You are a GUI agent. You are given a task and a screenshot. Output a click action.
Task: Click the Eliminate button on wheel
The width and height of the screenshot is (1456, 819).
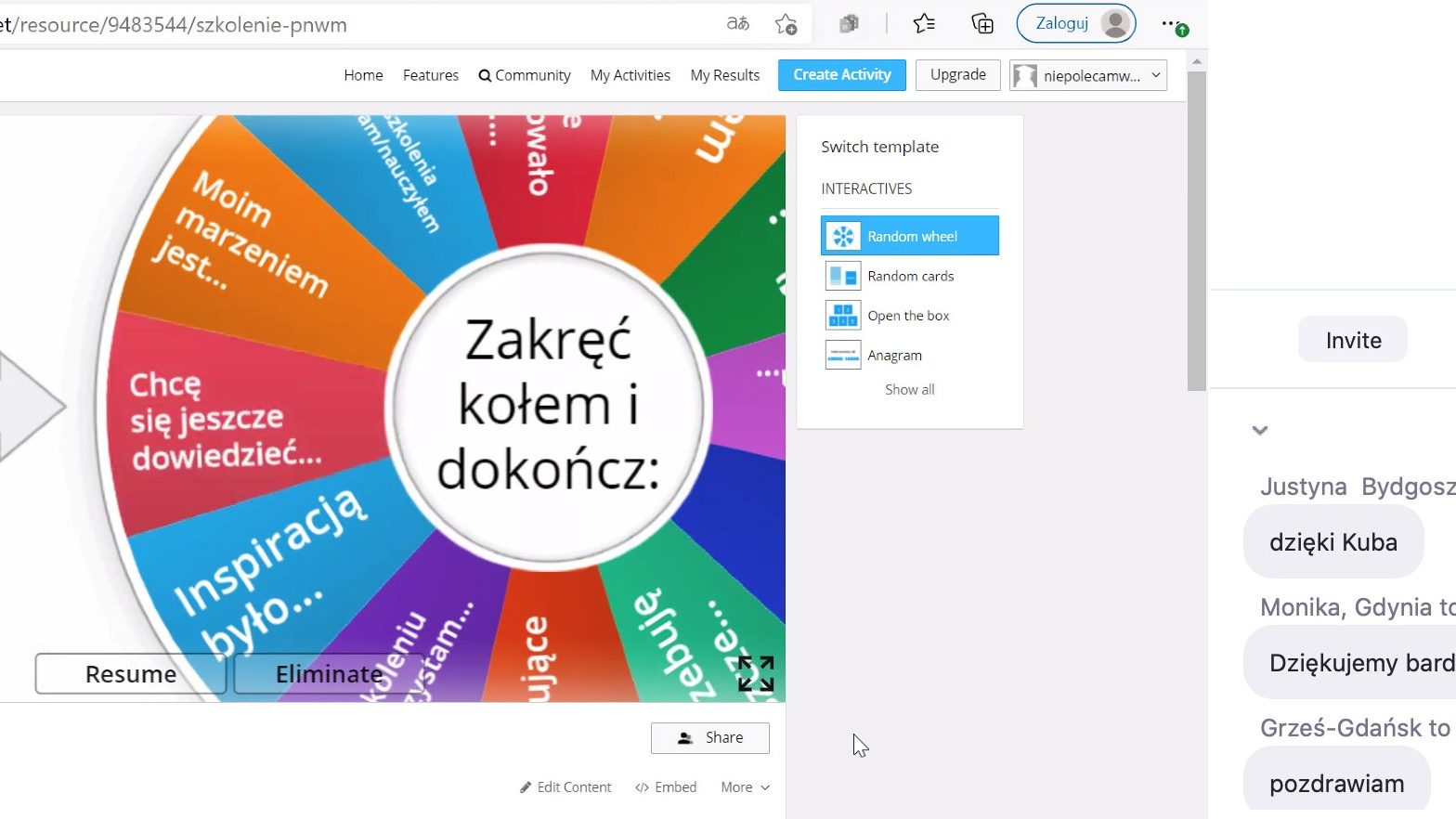coord(329,674)
